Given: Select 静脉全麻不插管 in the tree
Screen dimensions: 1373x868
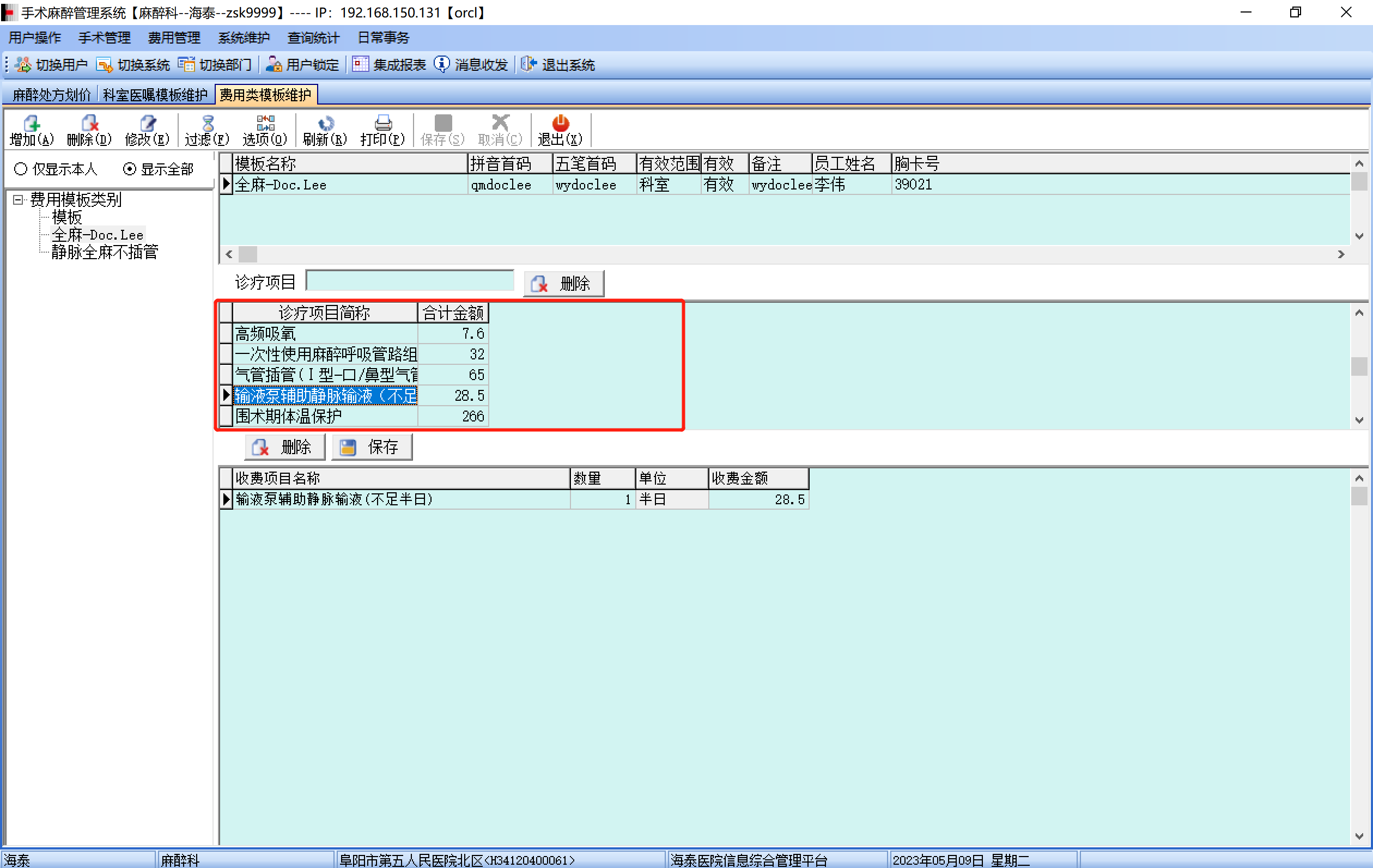Looking at the screenshot, I should pyautogui.click(x=105, y=252).
